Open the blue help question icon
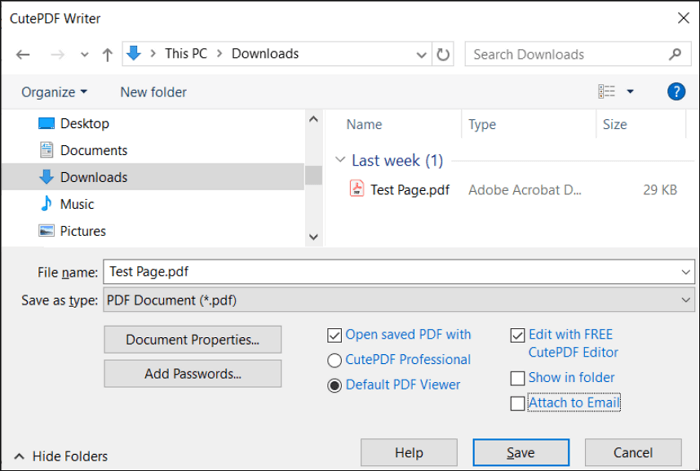Screen dimensions: 700x471 [676, 92]
